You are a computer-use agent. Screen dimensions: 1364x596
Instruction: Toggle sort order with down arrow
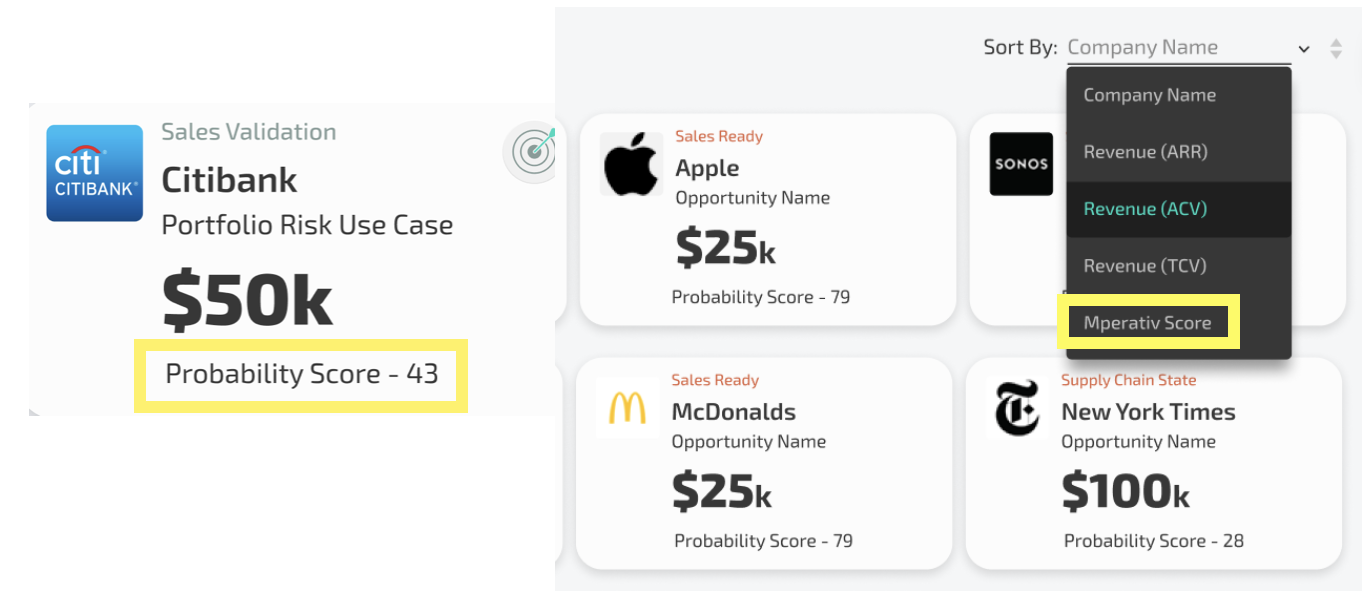[1336, 54]
